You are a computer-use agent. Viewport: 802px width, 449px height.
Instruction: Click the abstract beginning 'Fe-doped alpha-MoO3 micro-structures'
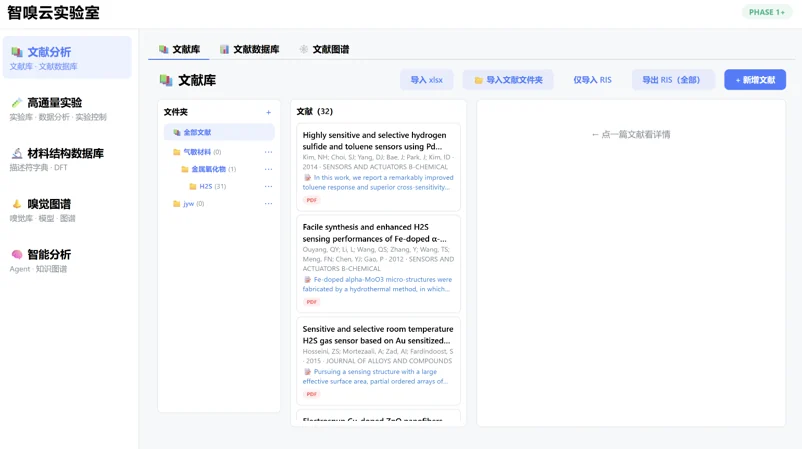tap(377, 284)
